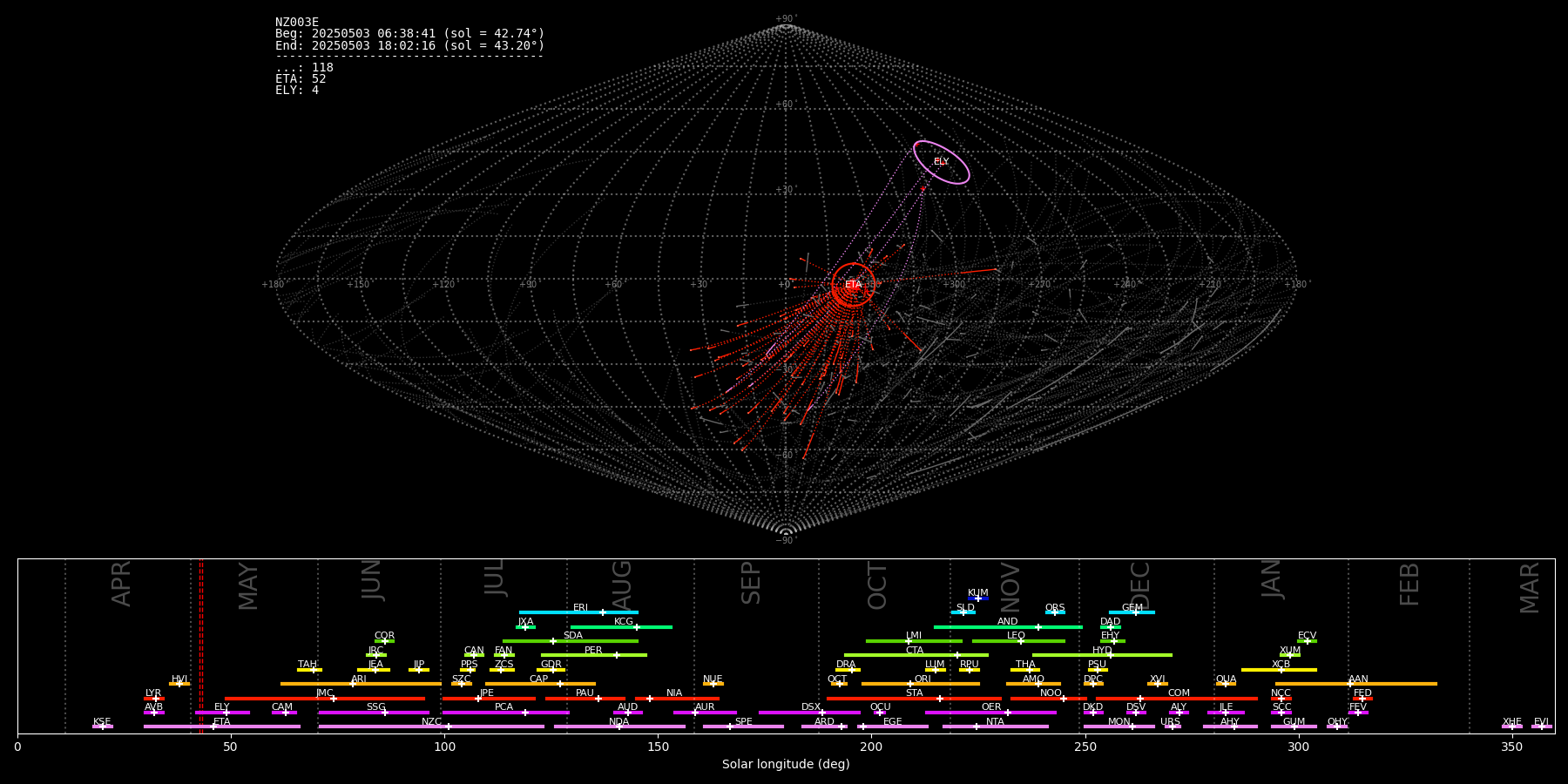Select the SDA shower label on the timeline
Screen dimensions: 1568x784
573,636
